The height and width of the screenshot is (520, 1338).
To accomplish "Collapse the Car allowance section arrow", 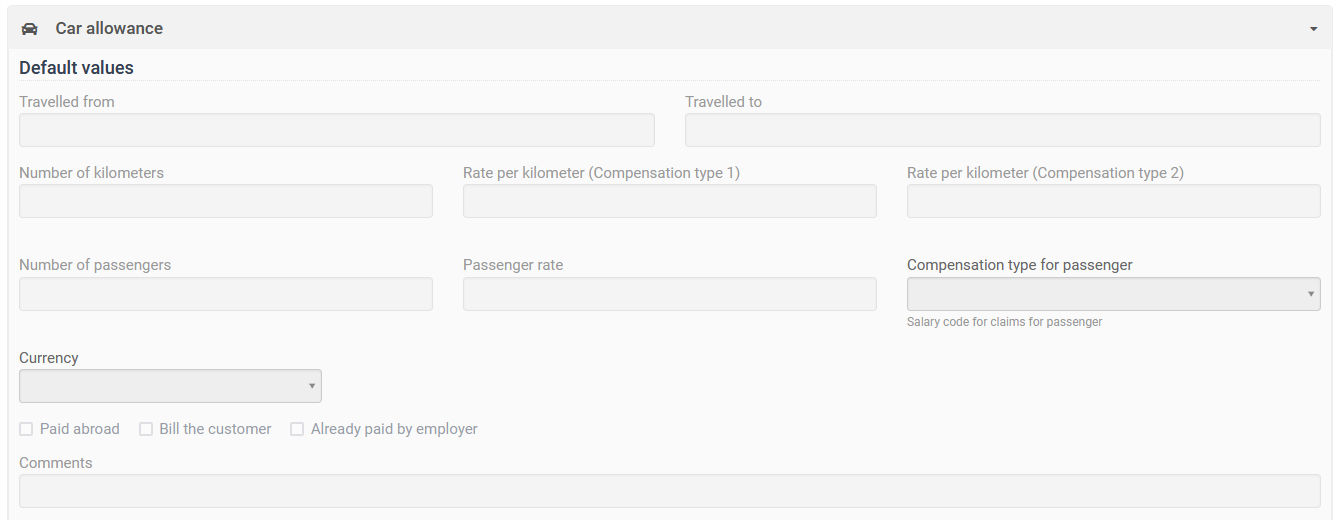I will [x=1313, y=29].
